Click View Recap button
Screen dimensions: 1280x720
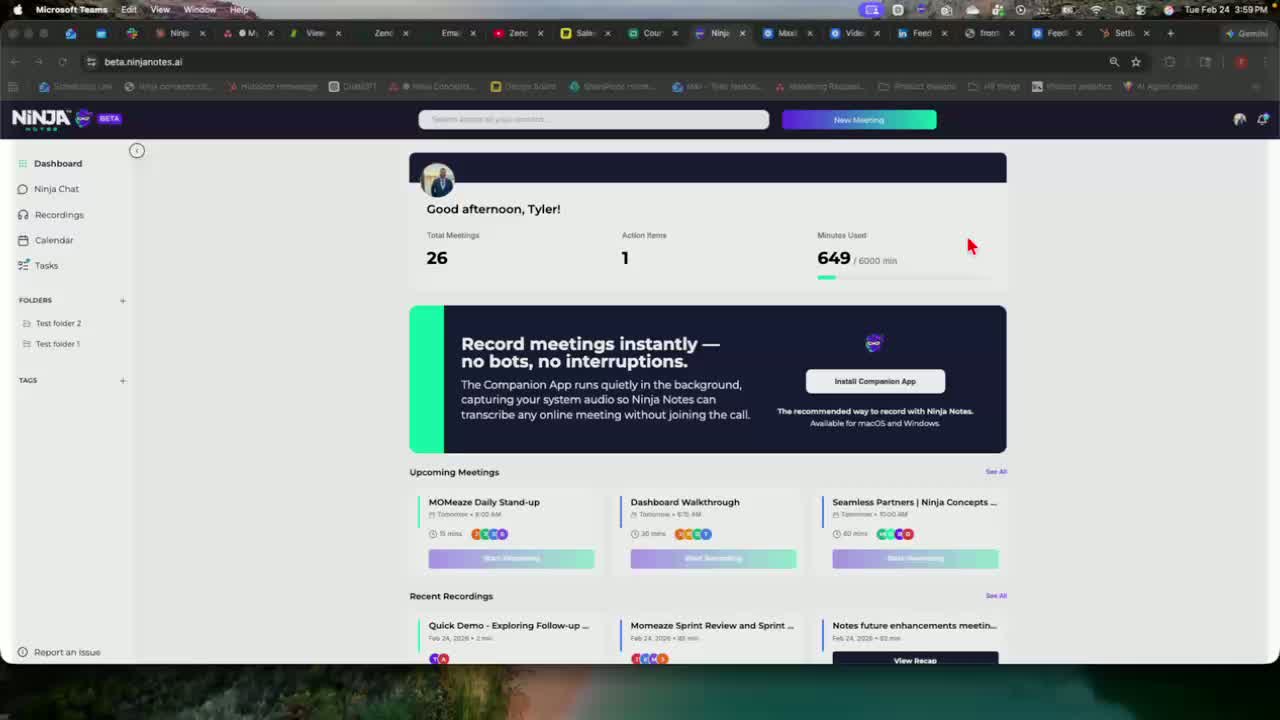pos(915,659)
